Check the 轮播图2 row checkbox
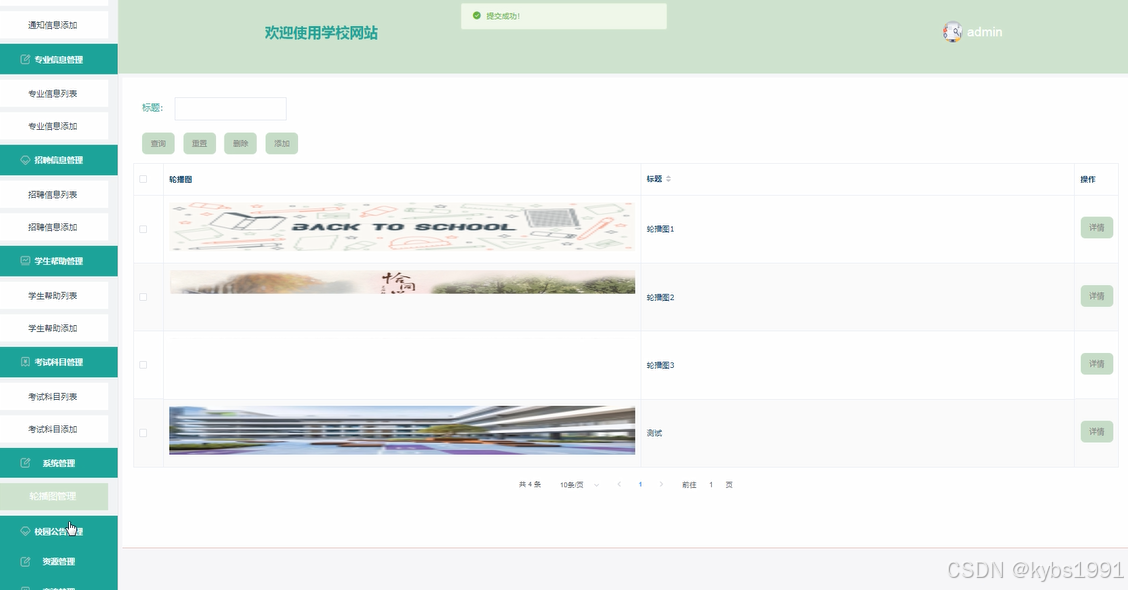1128x590 pixels. point(143,297)
